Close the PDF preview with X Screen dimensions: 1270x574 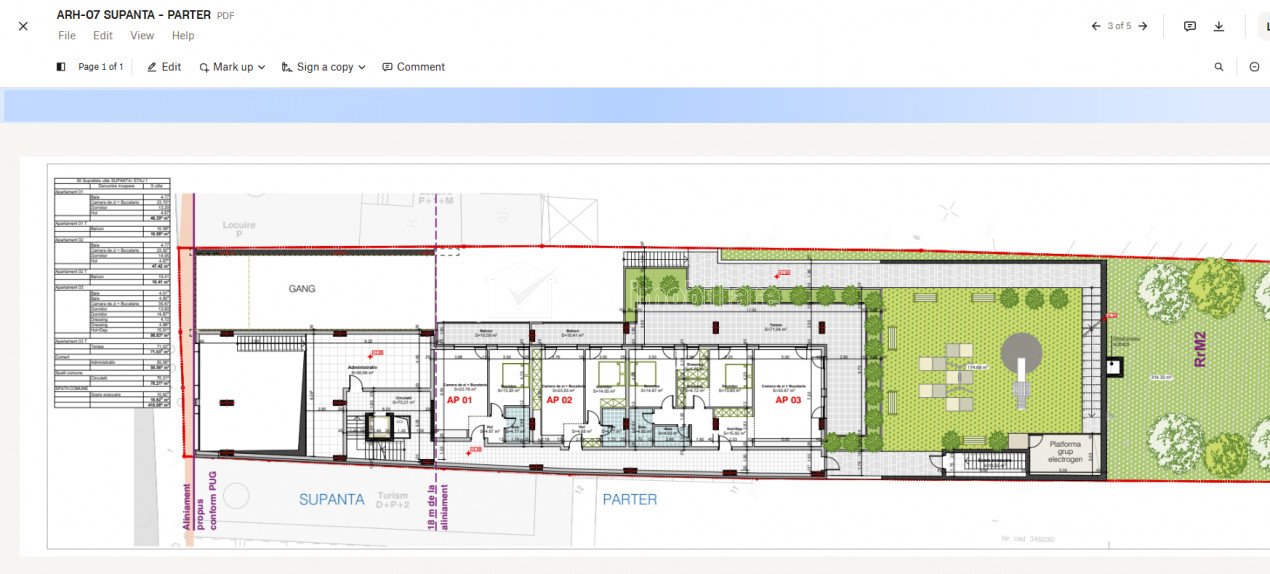[23, 26]
